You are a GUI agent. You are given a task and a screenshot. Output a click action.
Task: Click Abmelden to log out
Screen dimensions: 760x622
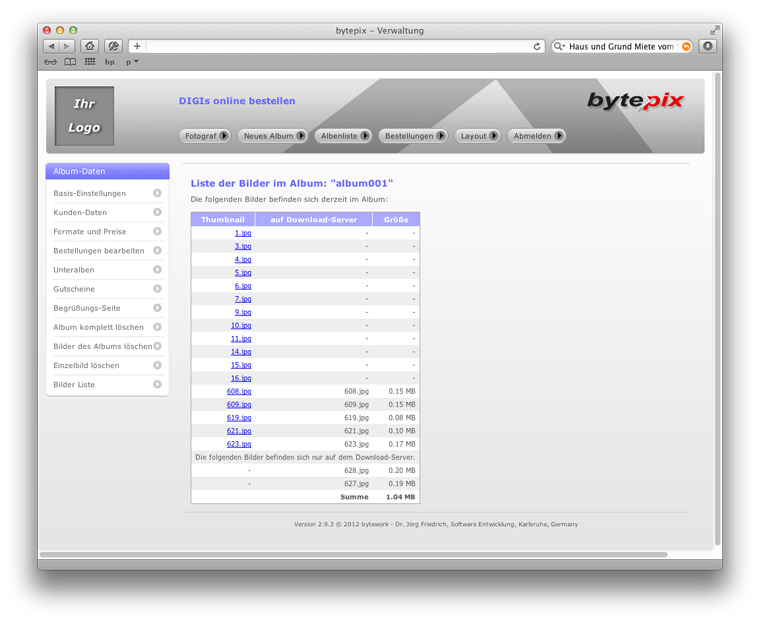(537, 136)
